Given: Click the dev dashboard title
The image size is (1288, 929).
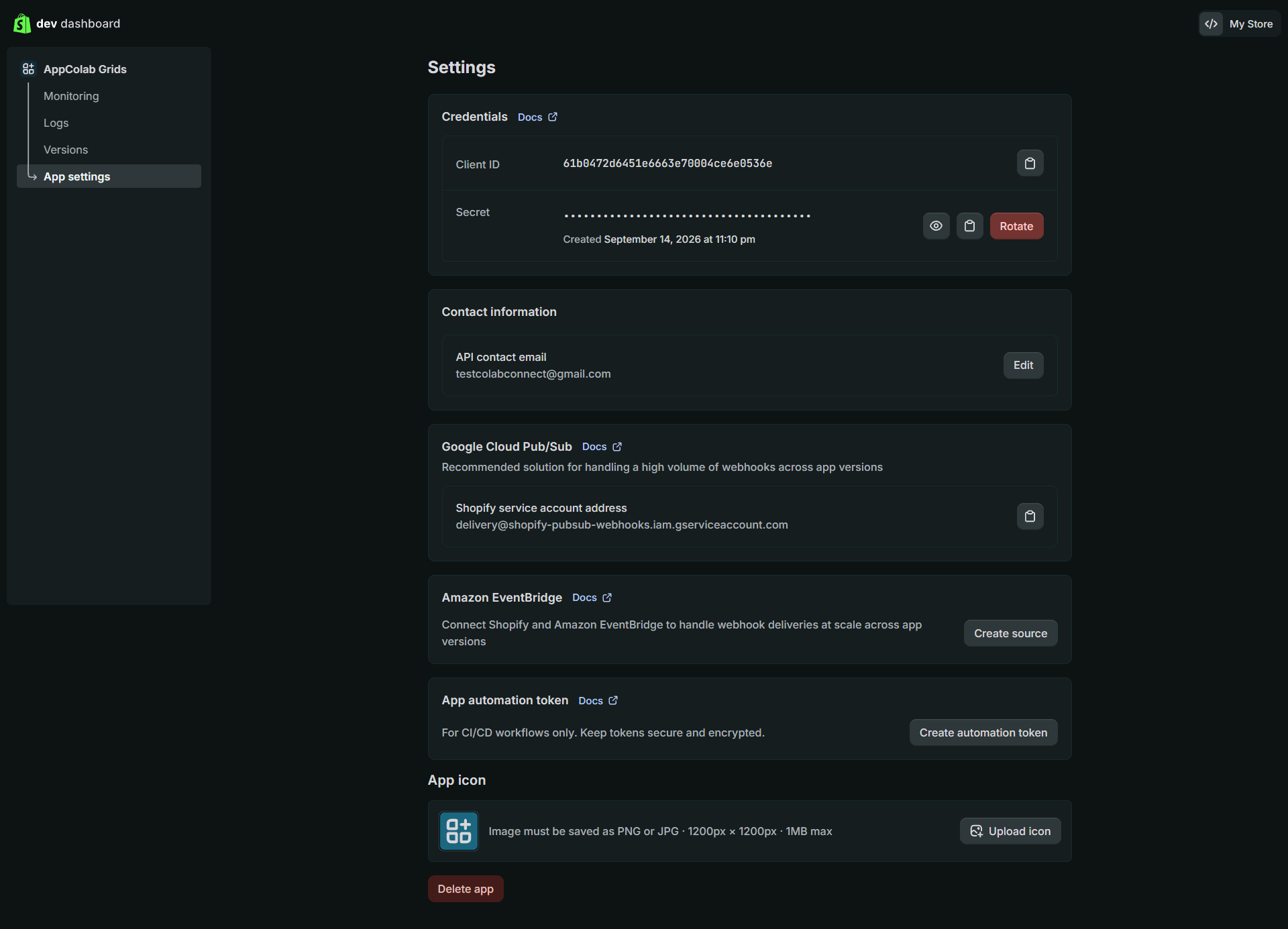Looking at the screenshot, I should [x=78, y=23].
